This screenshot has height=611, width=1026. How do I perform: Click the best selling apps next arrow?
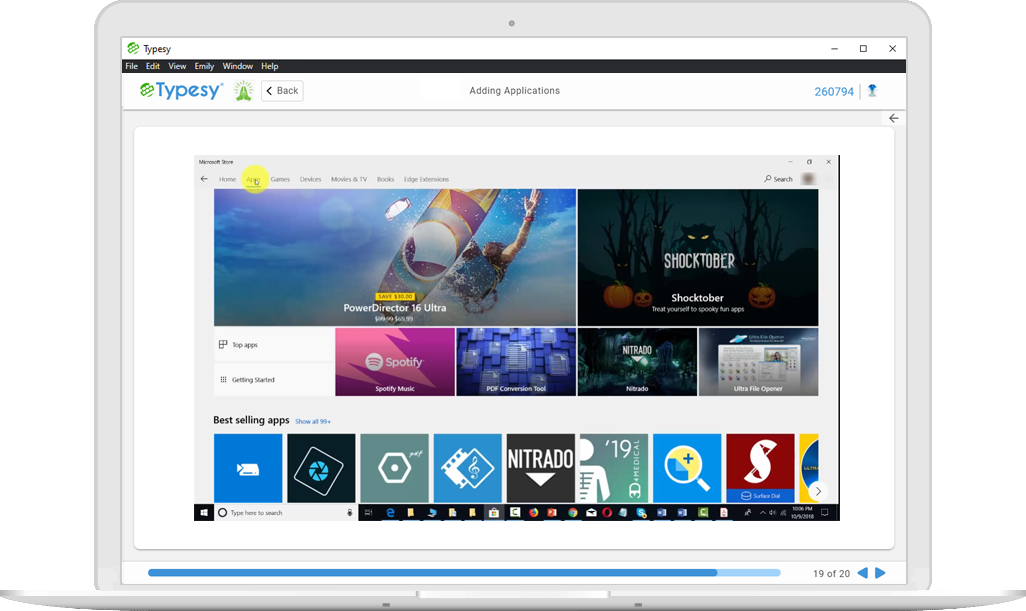click(x=818, y=491)
